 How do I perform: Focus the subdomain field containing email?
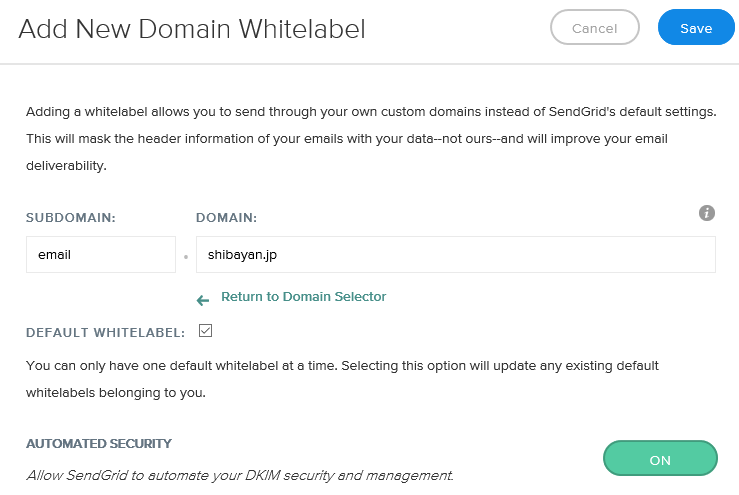[101, 254]
